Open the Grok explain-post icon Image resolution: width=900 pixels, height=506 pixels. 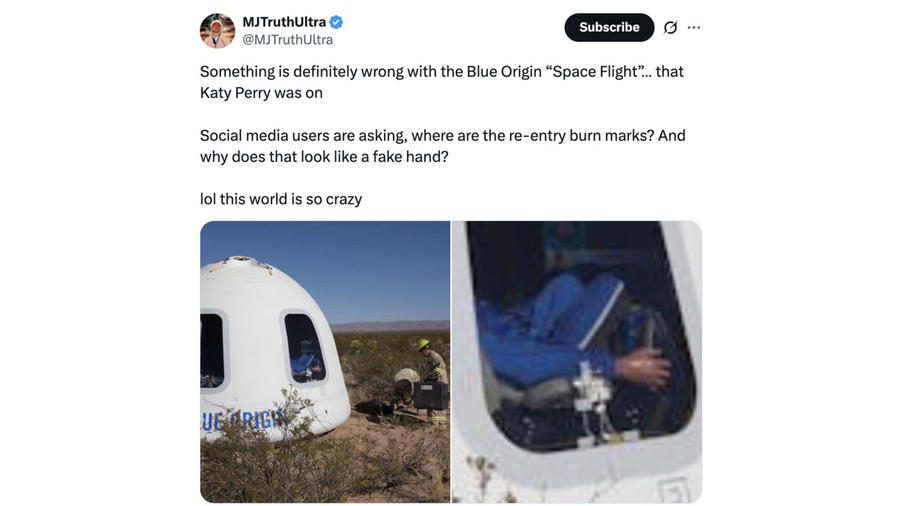[x=670, y=28]
